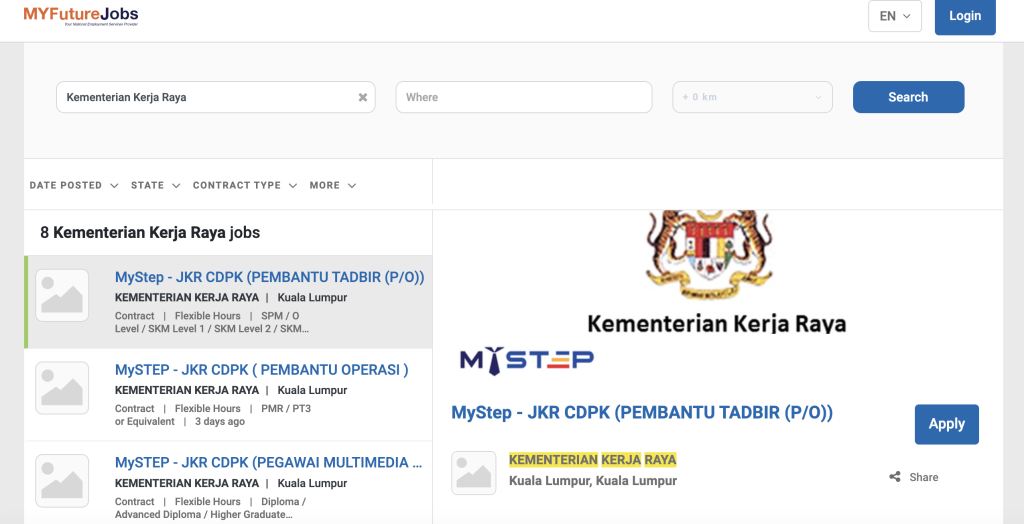Open the State filter menu
Image resolution: width=1024 pixels, height=524 pixels.
155,185
